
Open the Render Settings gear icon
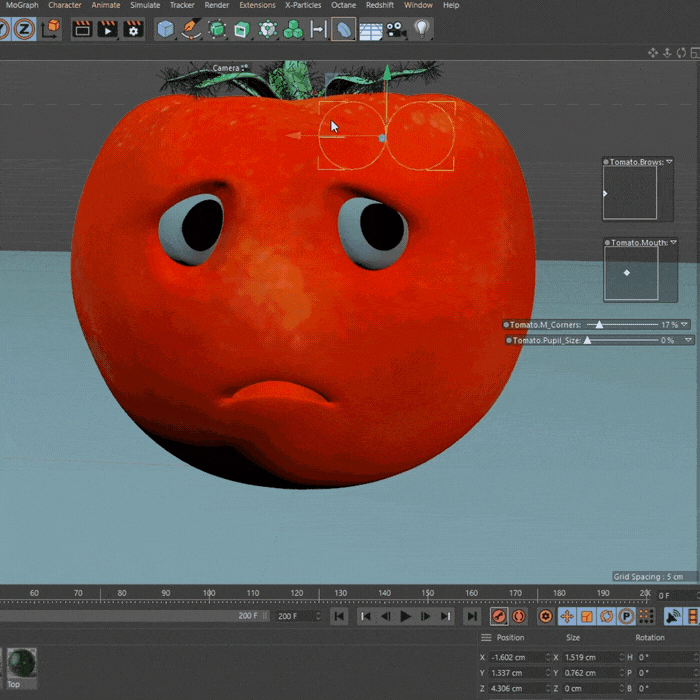[x=133, y=29]
